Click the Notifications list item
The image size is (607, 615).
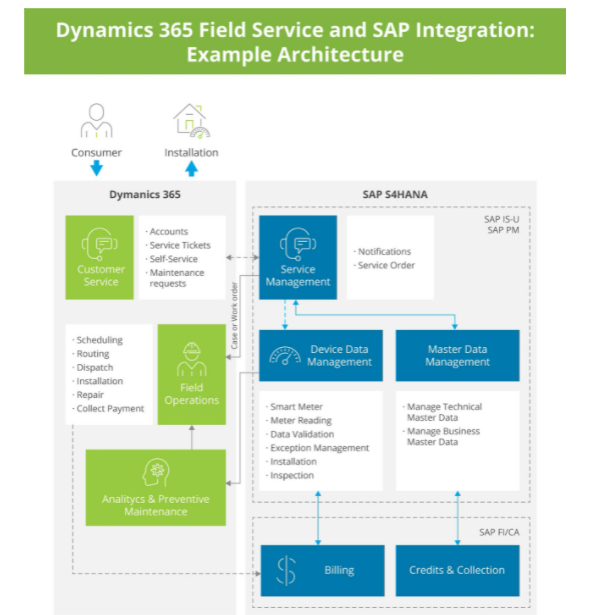(382, 251)
